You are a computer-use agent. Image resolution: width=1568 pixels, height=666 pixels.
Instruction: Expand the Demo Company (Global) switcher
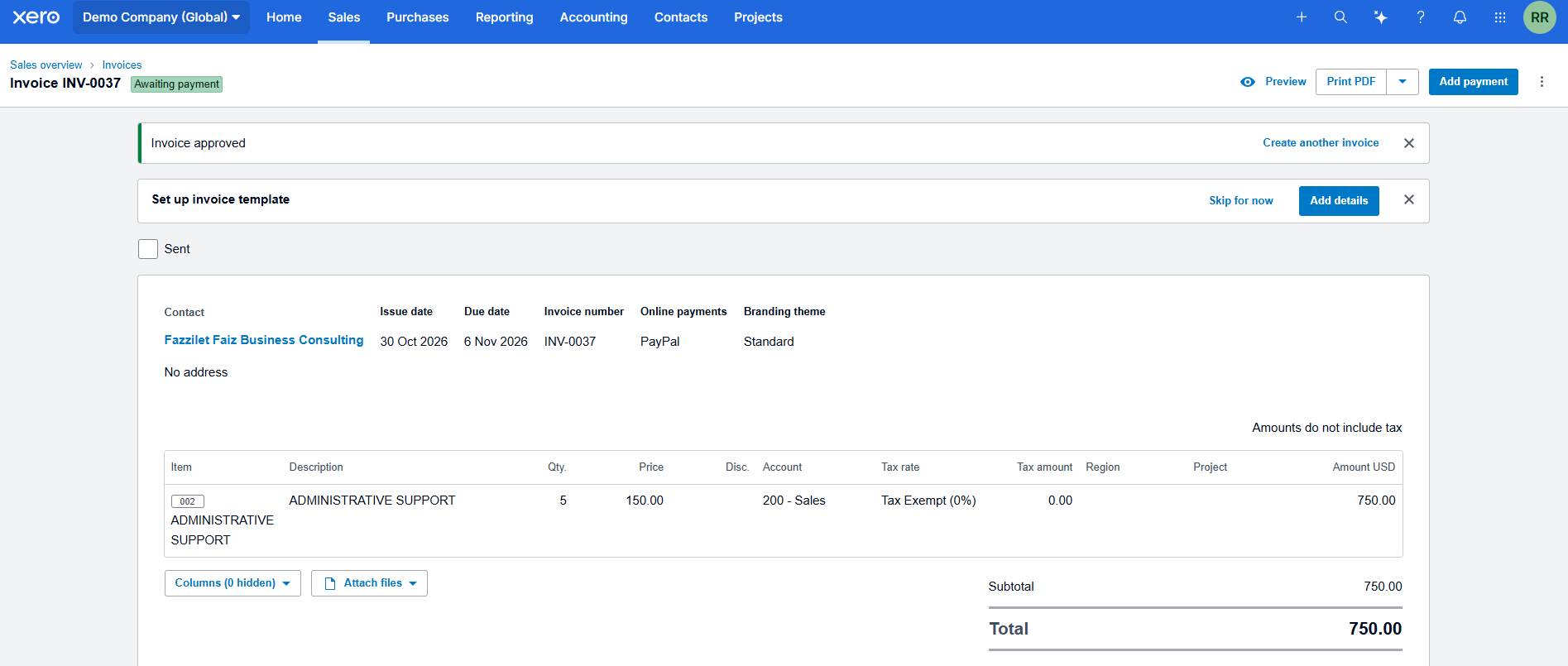coord(161,17)
